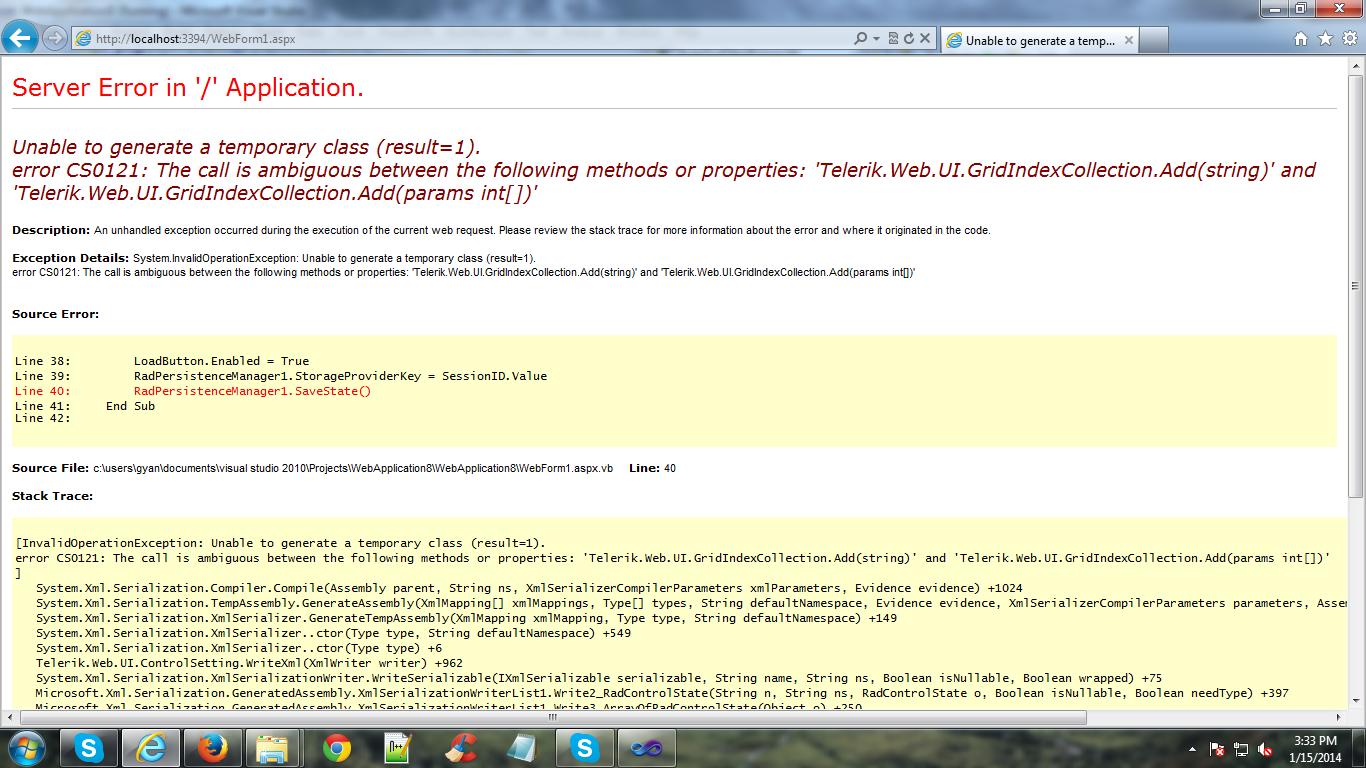Click the Telerik.Web.UI.ControlSetting.WriteXml stack trace line
The width and height of the screenshot is (1366, 768).
[249, 663]
